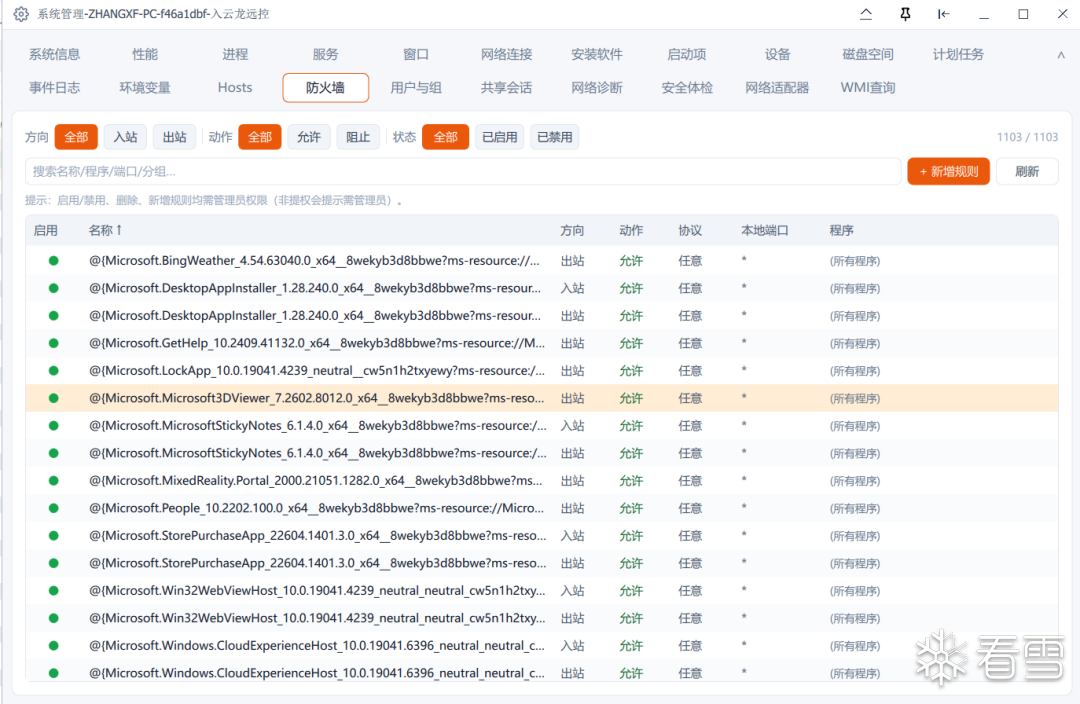Sort by the 协议 column header
The width and height of the screenshot is (1080, 704).
(x=690, y=231)
